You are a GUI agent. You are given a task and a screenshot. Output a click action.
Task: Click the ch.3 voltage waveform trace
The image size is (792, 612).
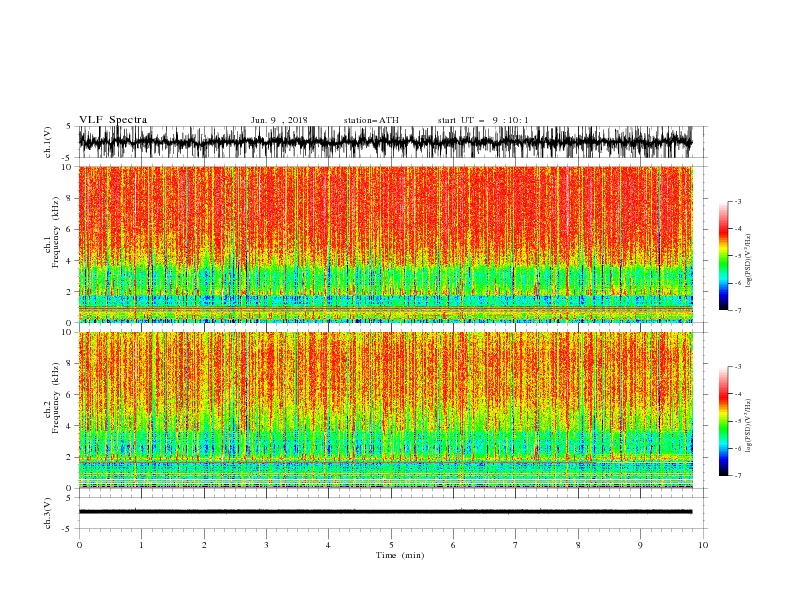[x=385, y=512]
